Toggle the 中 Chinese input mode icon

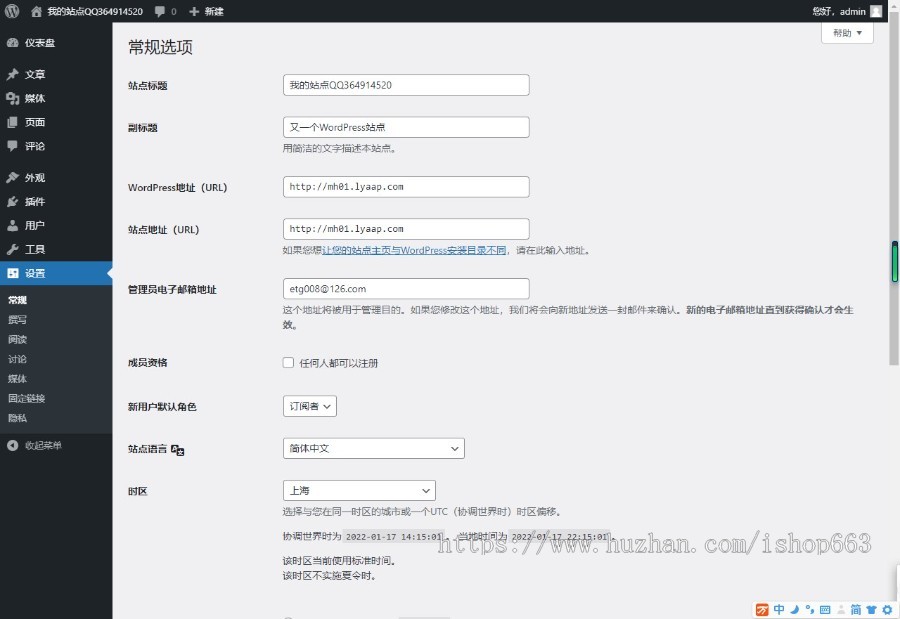(x=779, y=609)
